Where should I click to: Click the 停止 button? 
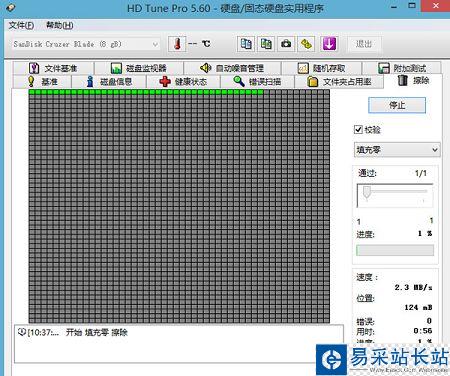tap(397, 105)
